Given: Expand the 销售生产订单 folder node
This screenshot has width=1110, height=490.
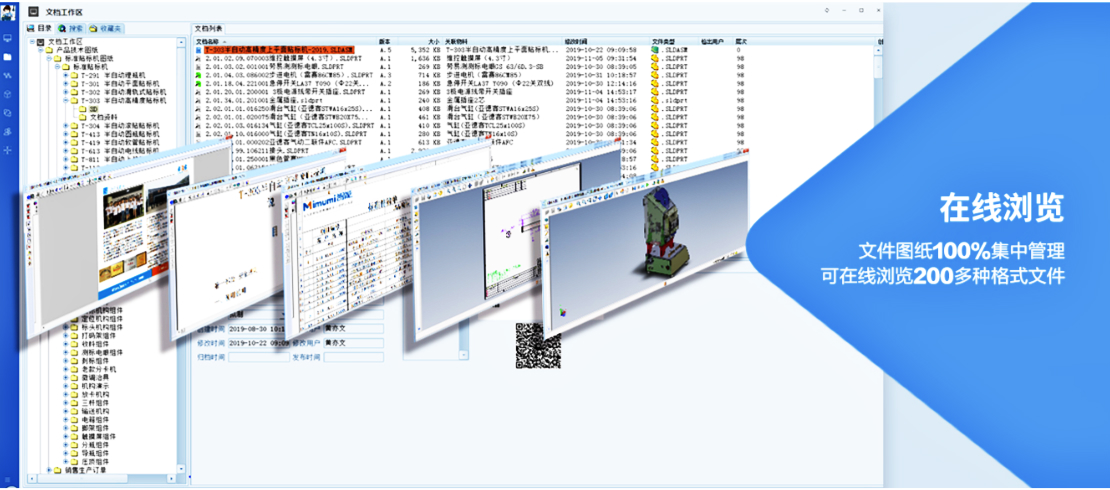Looking at the screenshot, I should pyautogui.click(x=49, y=470).
